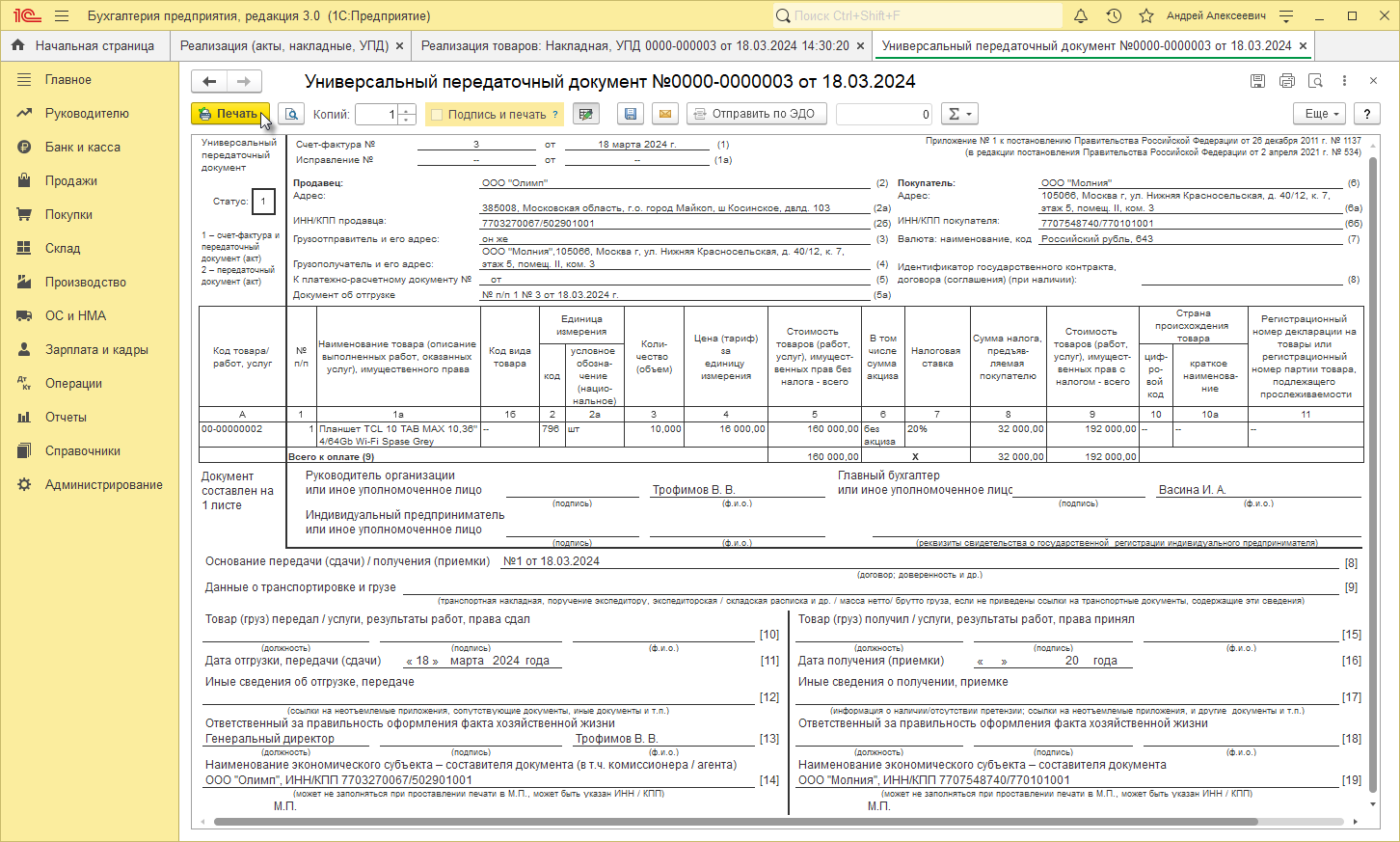Open the Операции section

point(90,384)
